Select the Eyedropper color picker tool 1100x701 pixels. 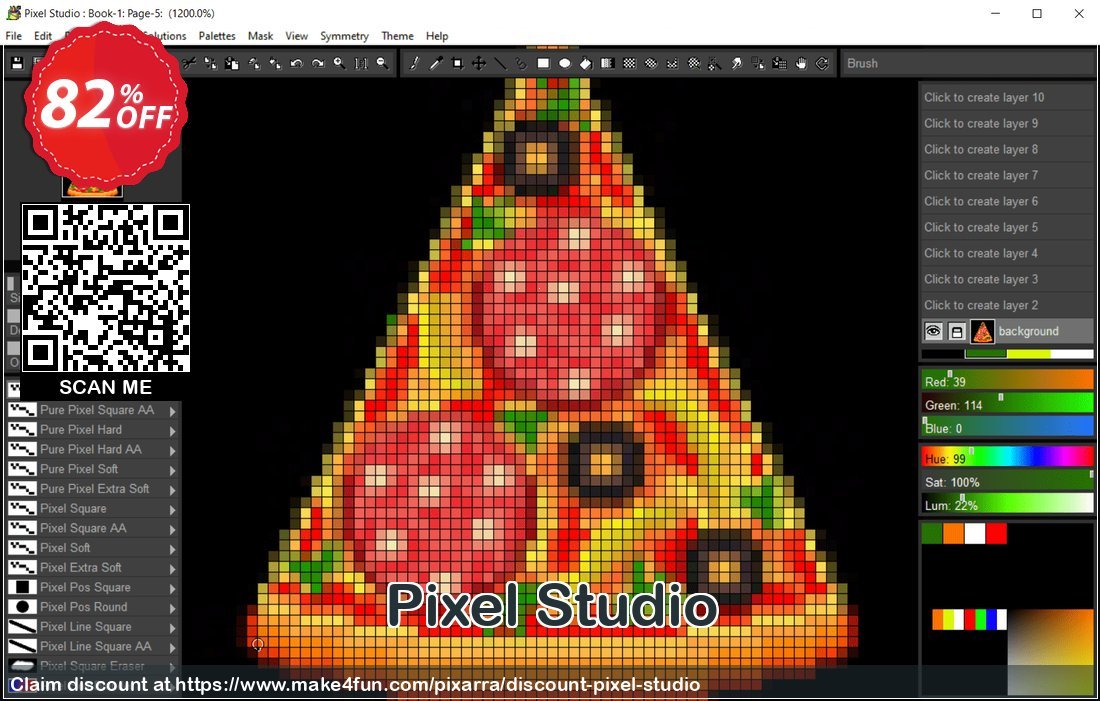436,63
